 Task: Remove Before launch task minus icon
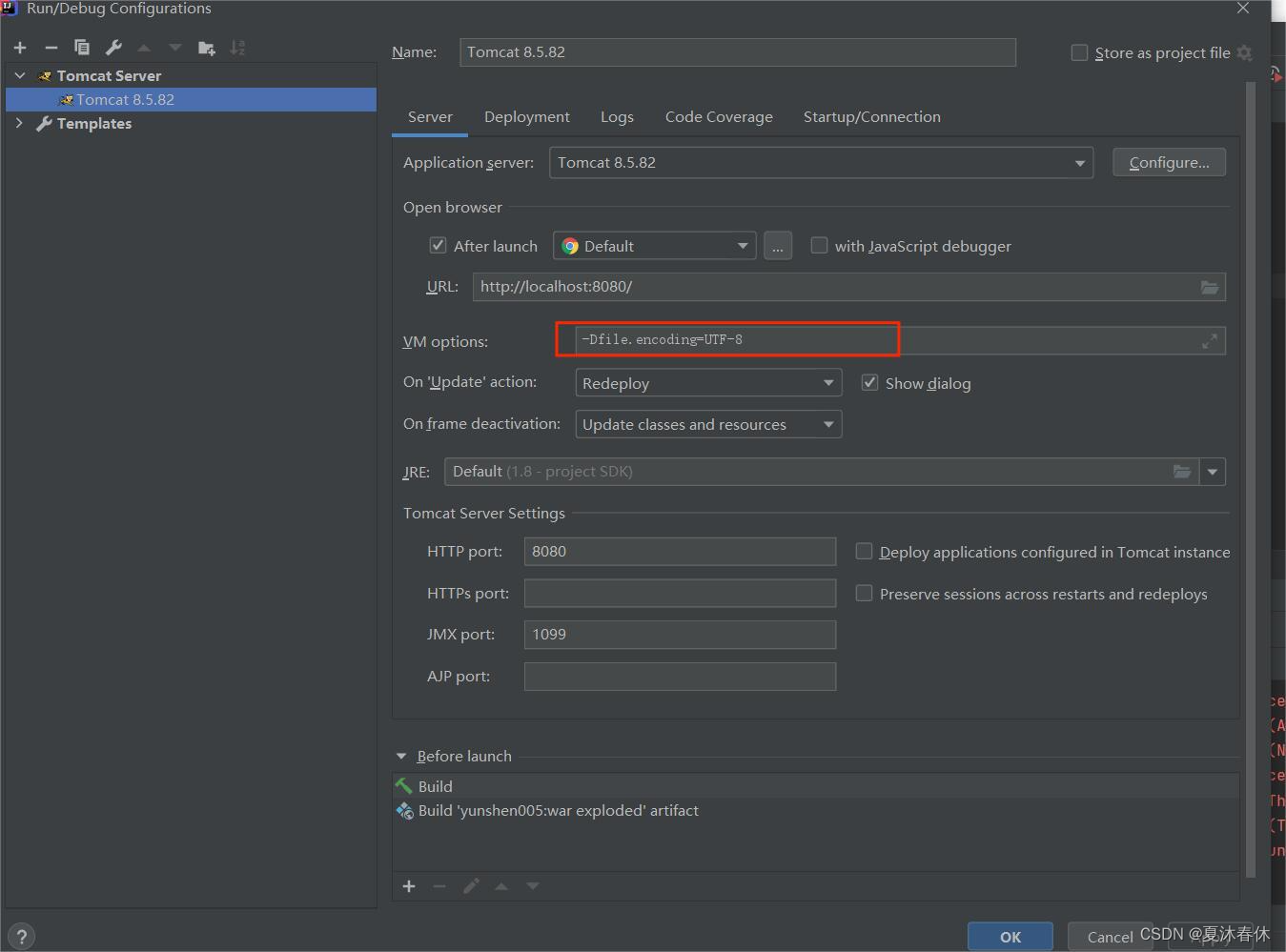click(x=439, y=886)
